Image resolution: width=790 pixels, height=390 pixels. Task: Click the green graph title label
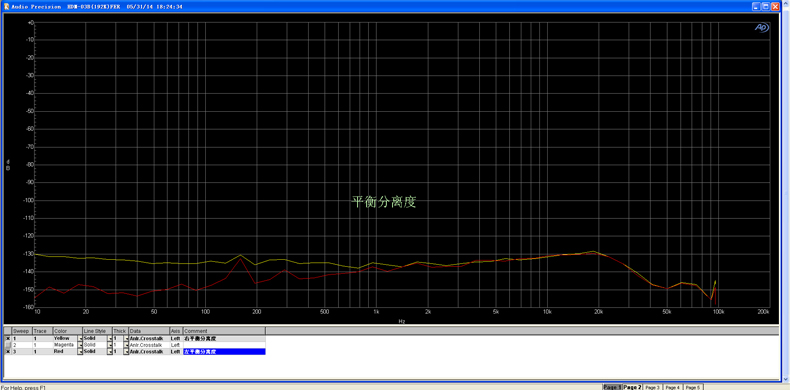(x=383, y=203)
